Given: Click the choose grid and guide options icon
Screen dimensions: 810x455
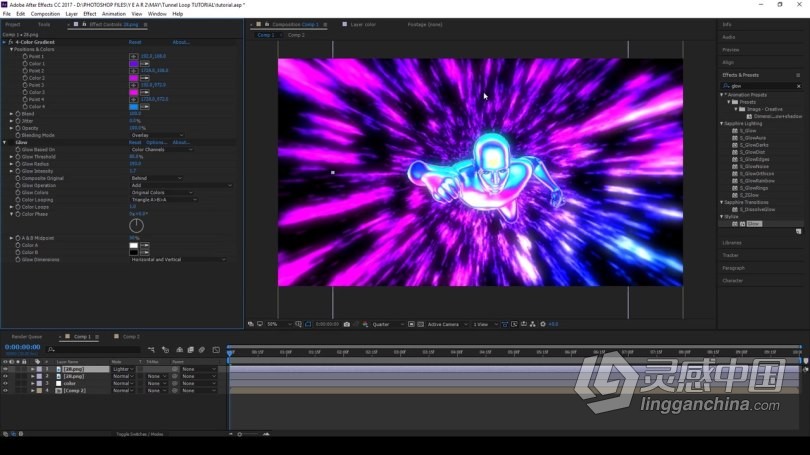Looking at the screenshot, I should tap(299, 324).
